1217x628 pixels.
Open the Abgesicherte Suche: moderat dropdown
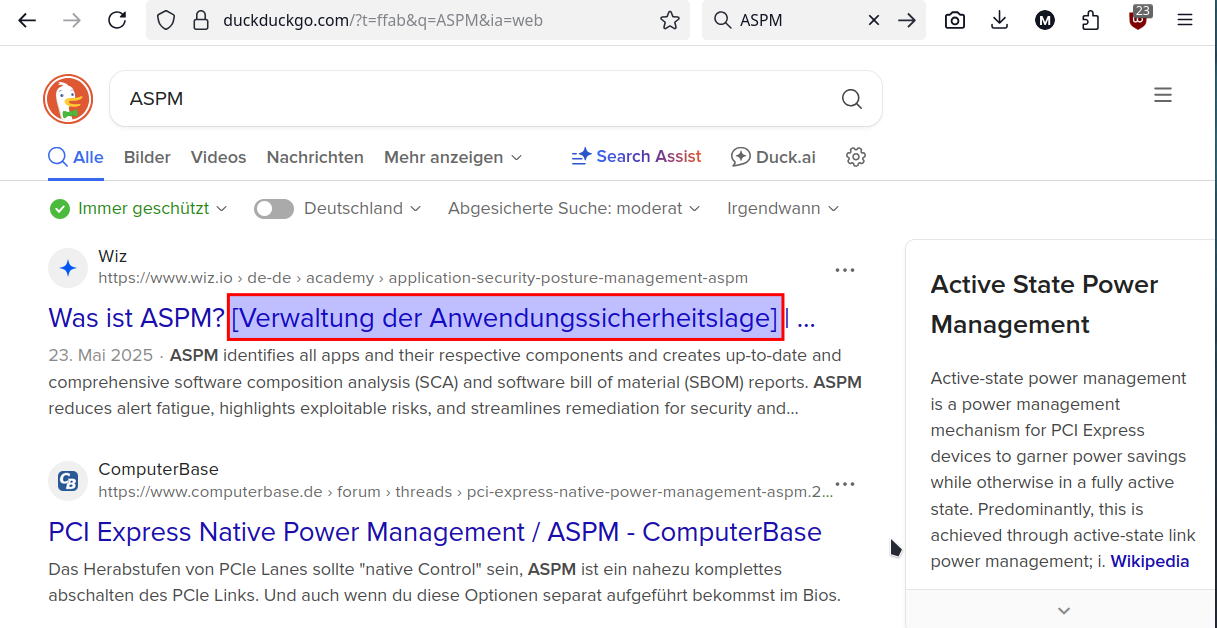pos(574,209)
